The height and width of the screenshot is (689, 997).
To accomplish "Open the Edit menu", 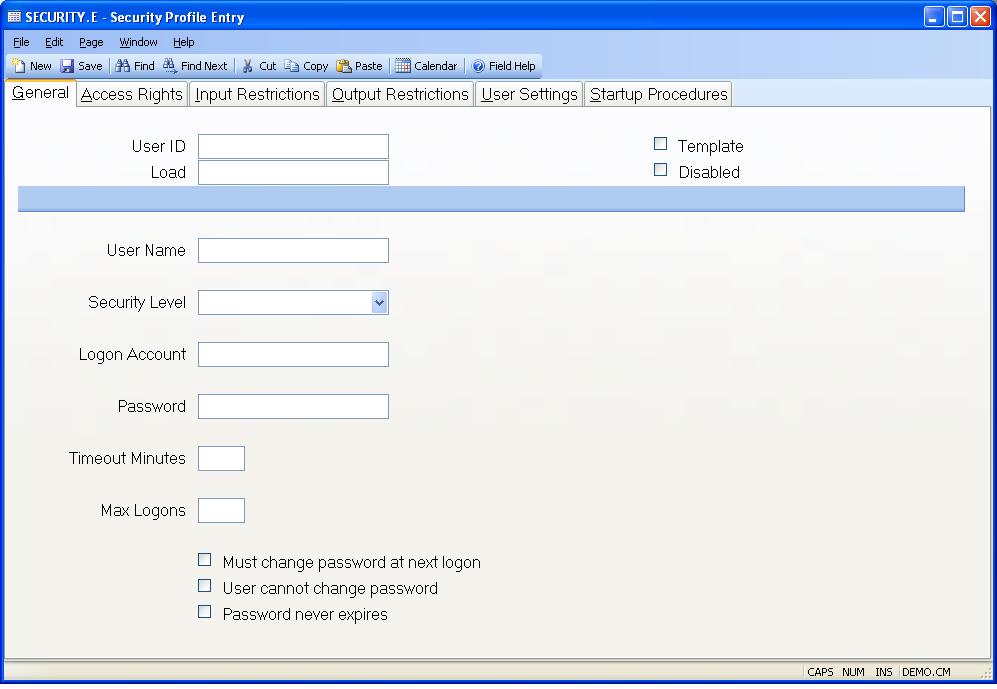I will coord(54,42).
